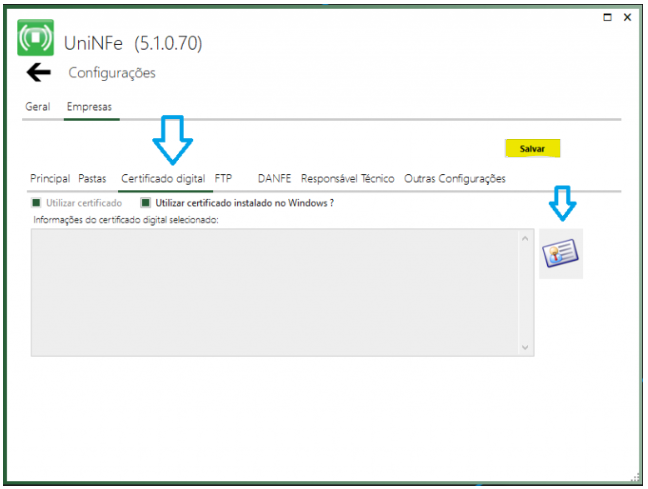Screen dimensions: 648x489
Task: Toggle Utilizar certificado instalado no Windows checkbox
Action: pyautogui.click(x=145, y=203)
